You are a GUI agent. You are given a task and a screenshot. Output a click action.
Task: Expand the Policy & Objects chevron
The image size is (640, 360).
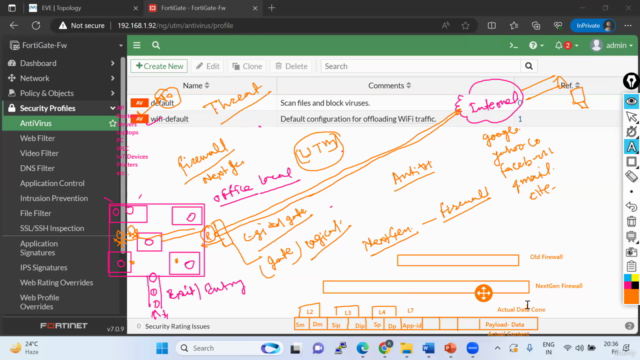click(x=112, y=93)
